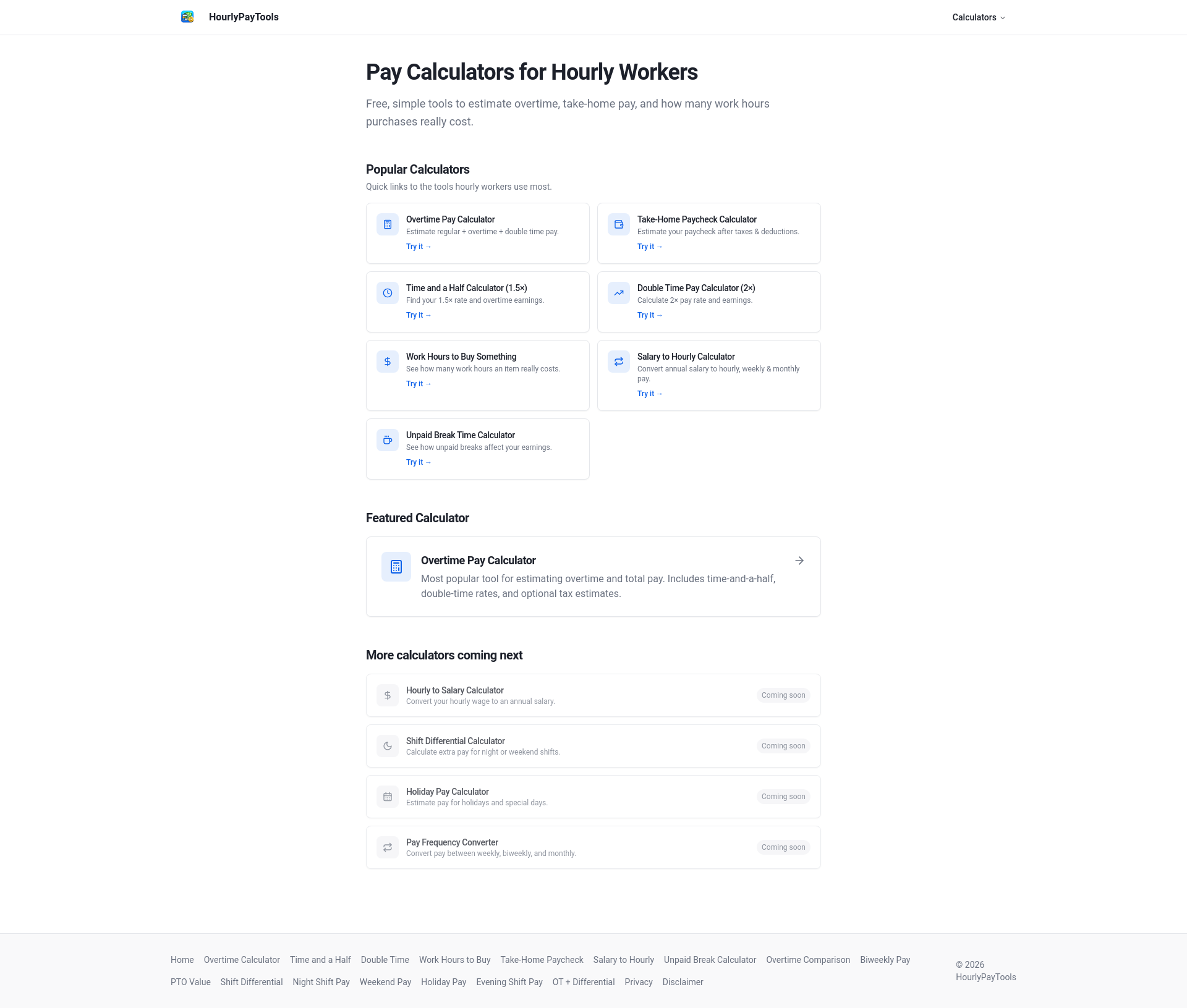Image resolution: width=1187 pixels, height=1008 pixels.
Task: Open Work Hours to Buy footer link
Action: 454,960
